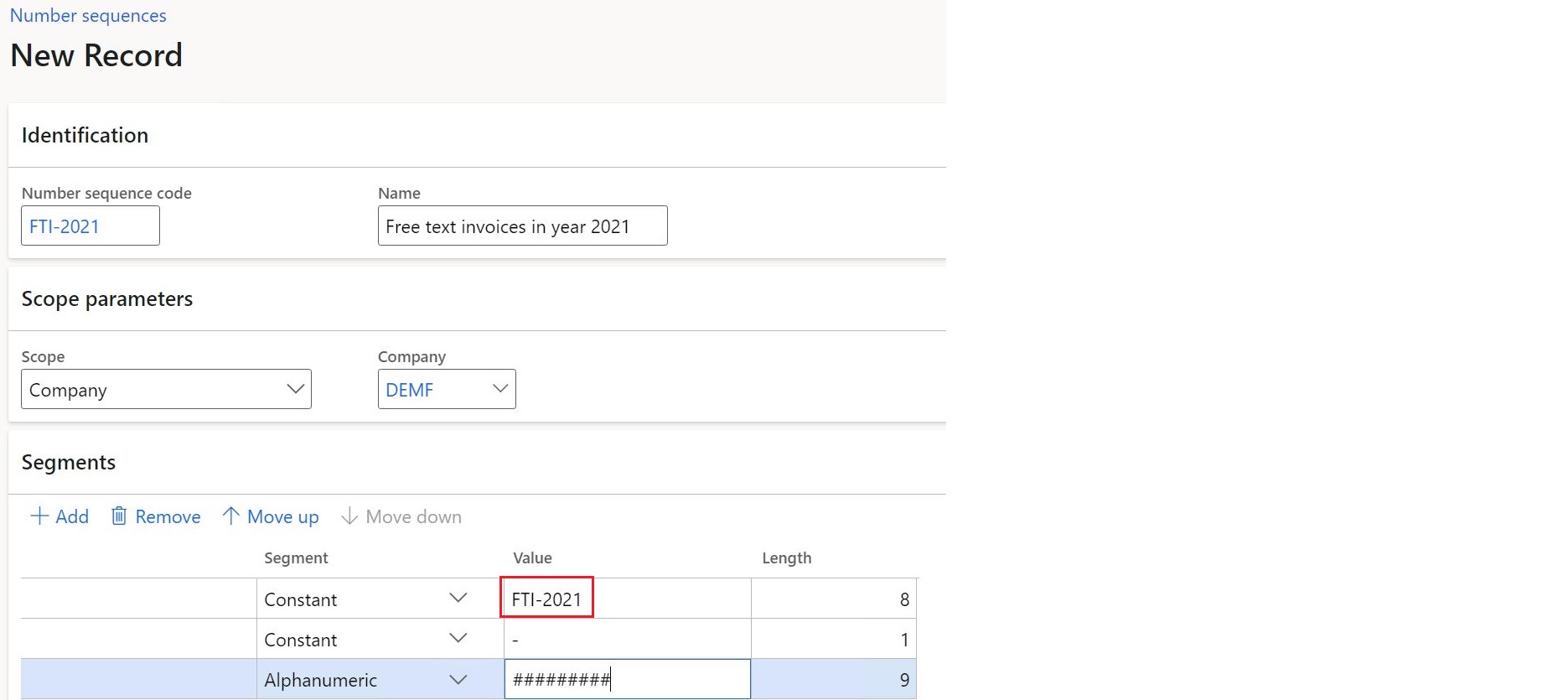
Task: Click the Remove trash icon
Action: coord(119,516)
